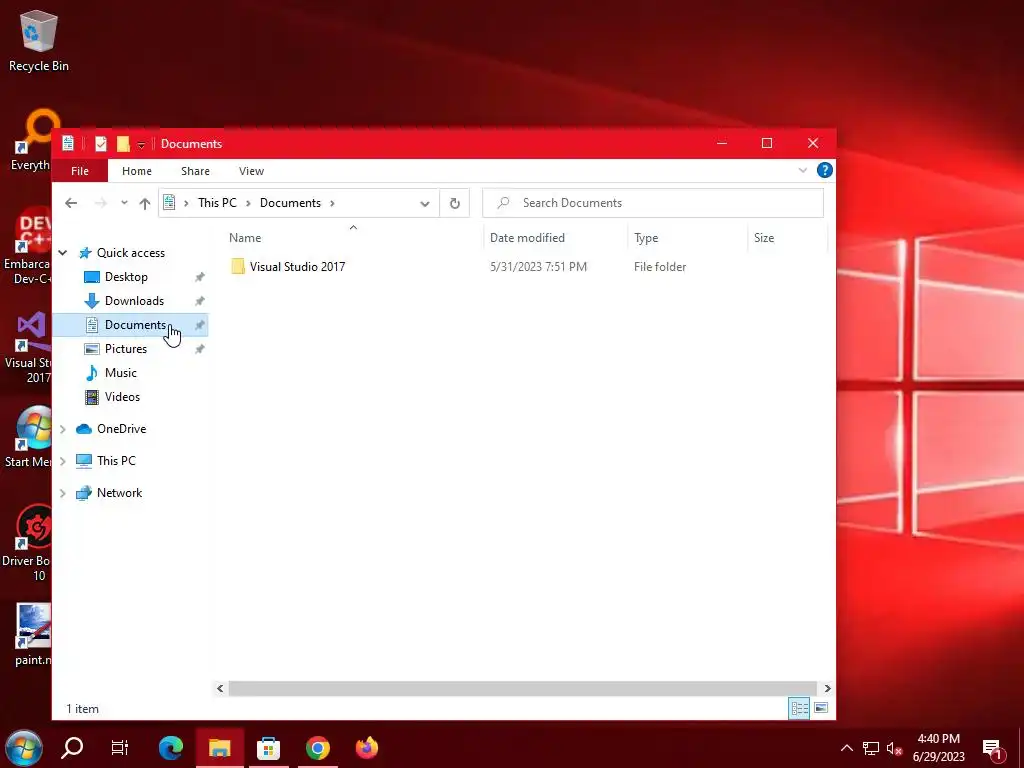Viewport: 1024px width, 768px height.
Task: Click the New folder quick access toolbar icon
Action: tap(123, 144)
